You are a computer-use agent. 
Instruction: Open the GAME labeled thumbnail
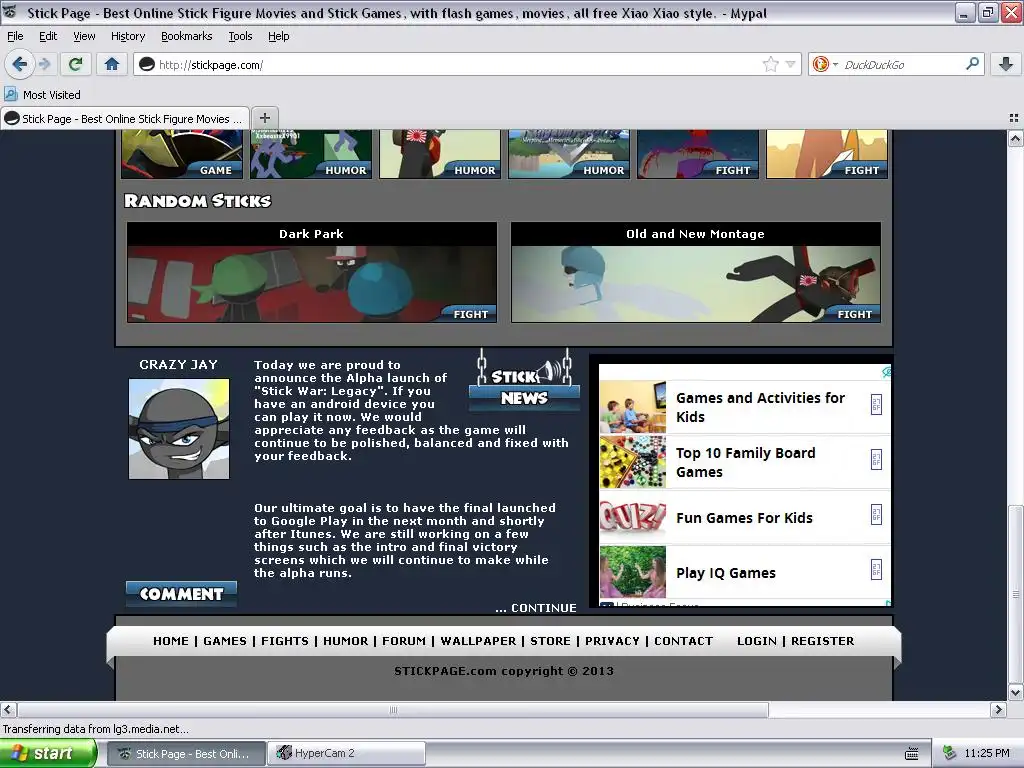pos(182,154)
